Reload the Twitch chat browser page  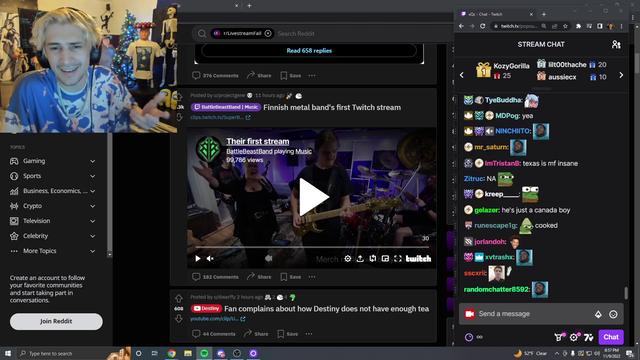482,26
